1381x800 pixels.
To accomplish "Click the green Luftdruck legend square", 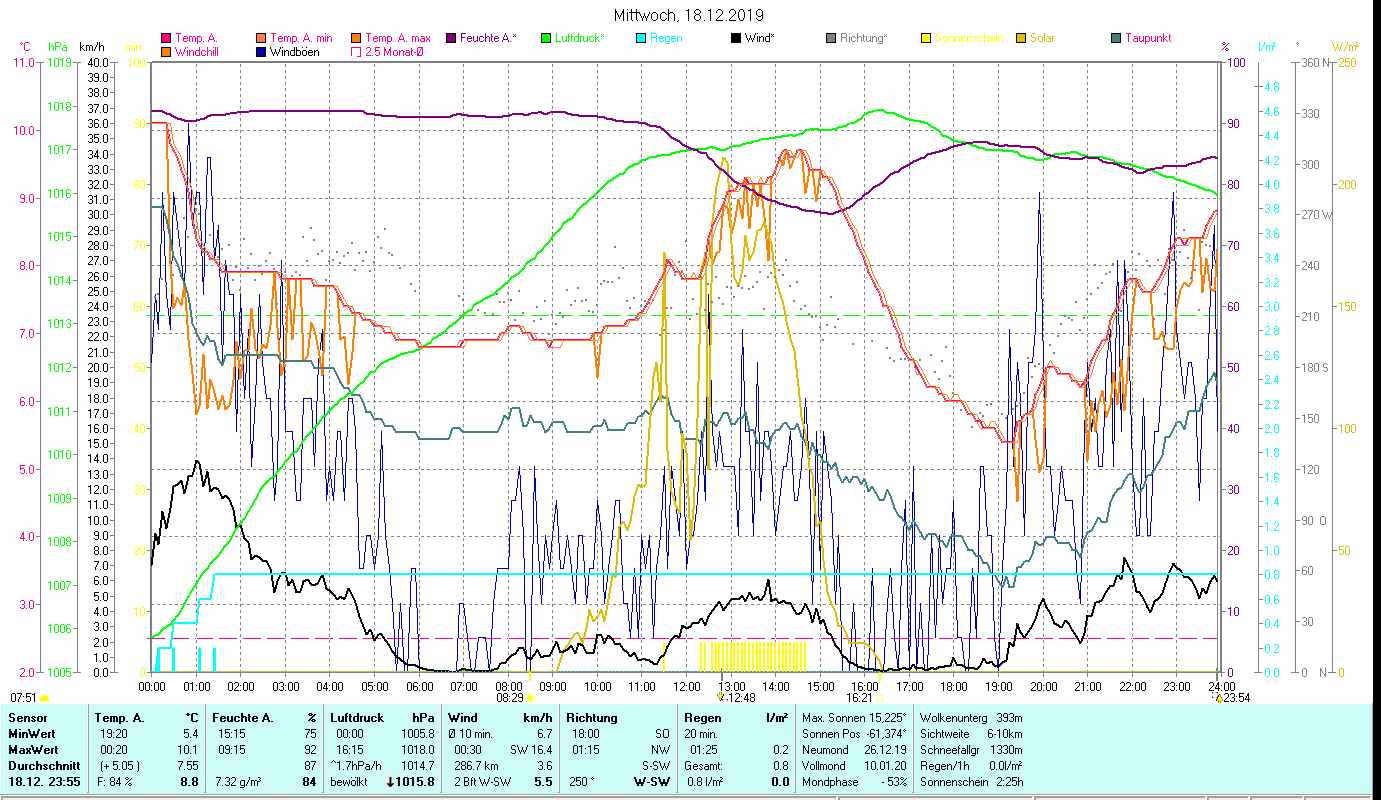I will [546, 39].
